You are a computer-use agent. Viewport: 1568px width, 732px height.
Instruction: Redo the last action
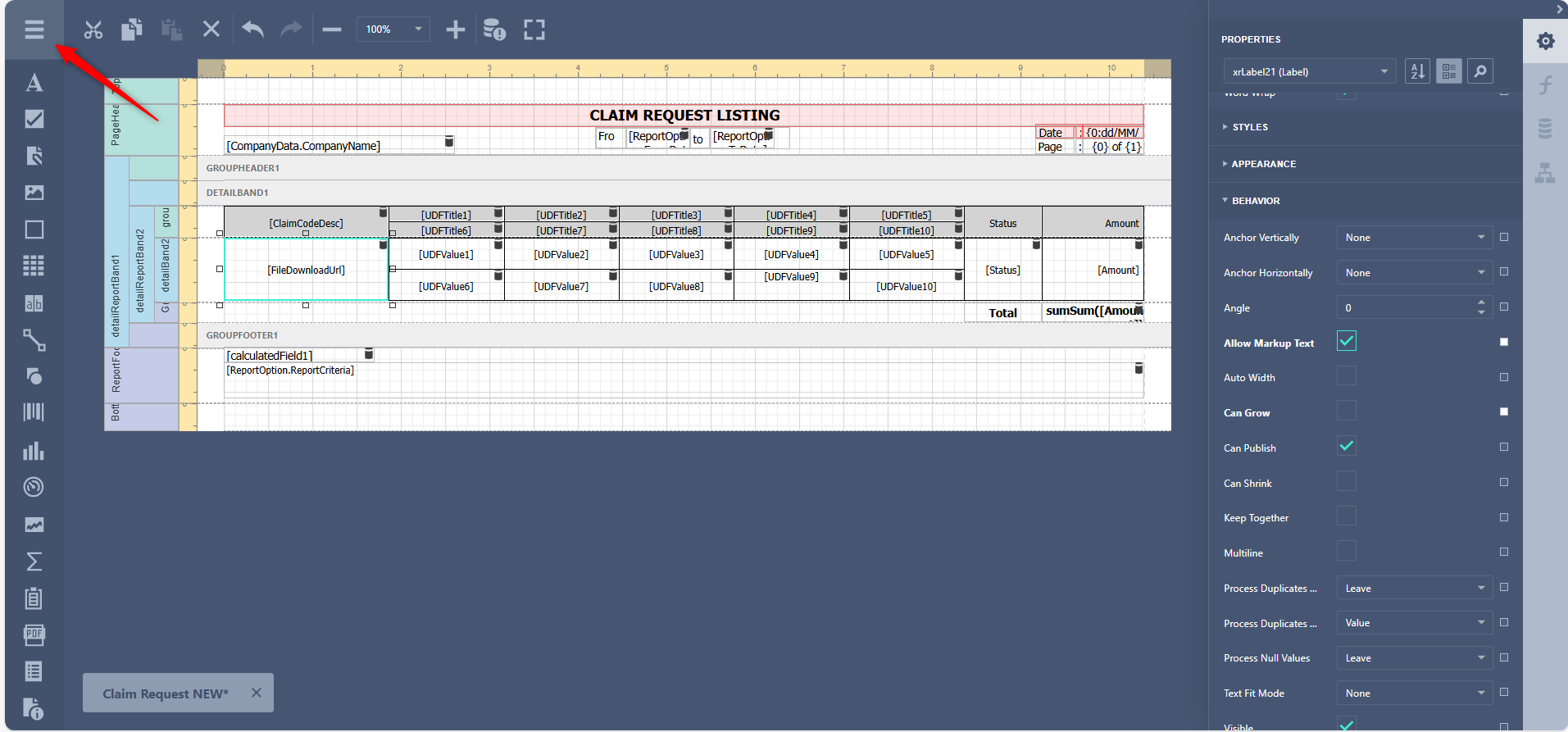[291, 30]
